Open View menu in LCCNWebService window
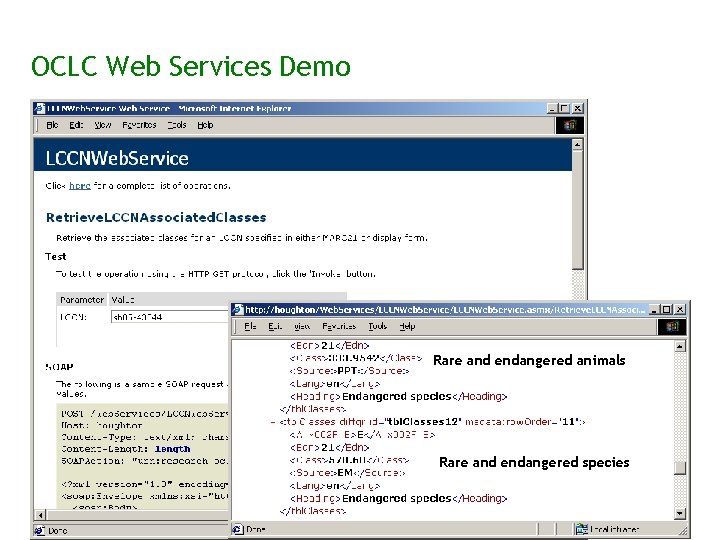The height and width of the screenshot is (540, 720). click(x=102, y=125)
